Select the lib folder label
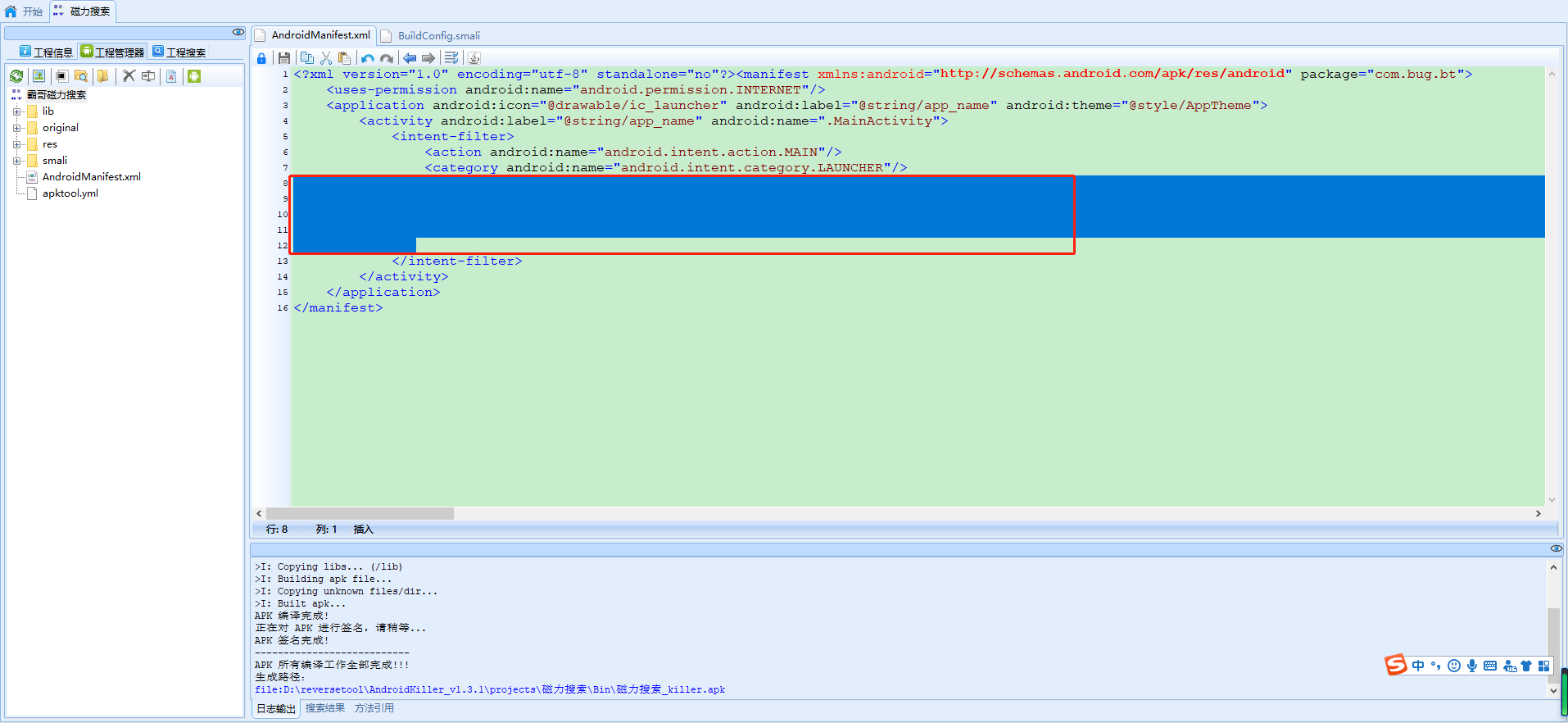This screenshot has height=723, width=1568. pyautogui.click(x=48, y=111)
